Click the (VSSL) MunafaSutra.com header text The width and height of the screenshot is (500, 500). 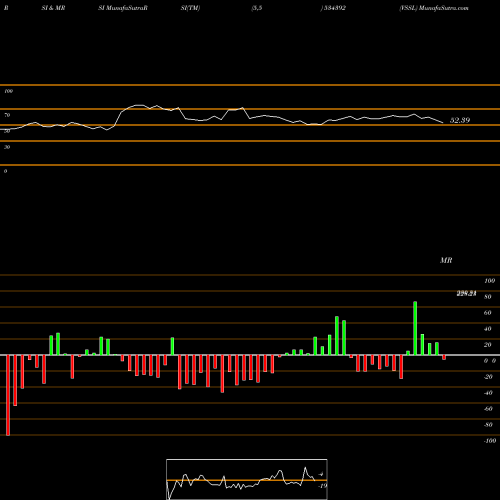(434, 8)
